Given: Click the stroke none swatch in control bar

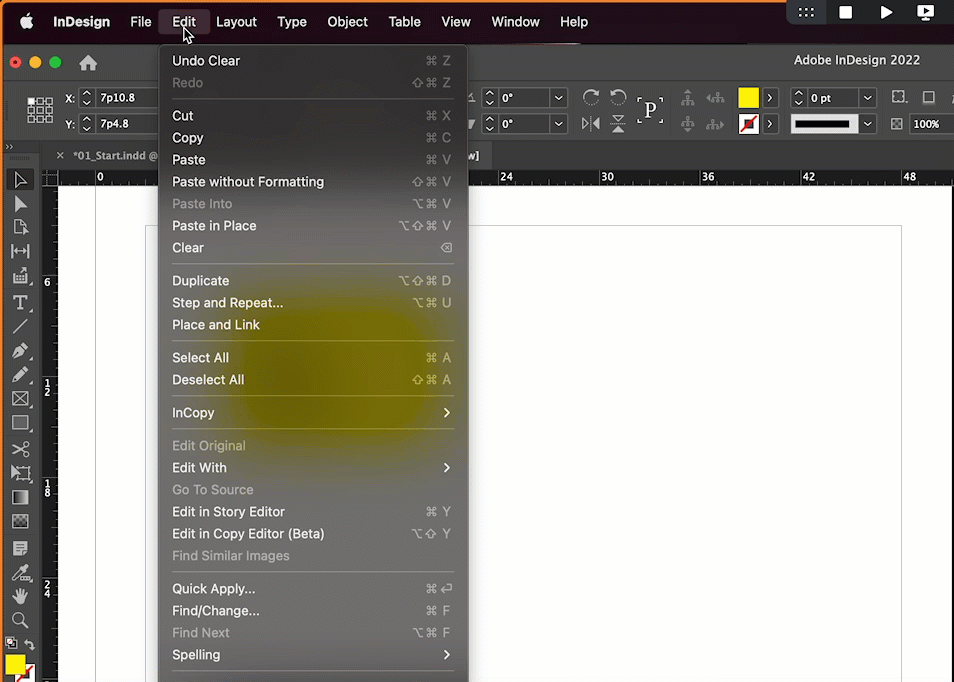Looking at the screenshot, I should pos(748,124).
